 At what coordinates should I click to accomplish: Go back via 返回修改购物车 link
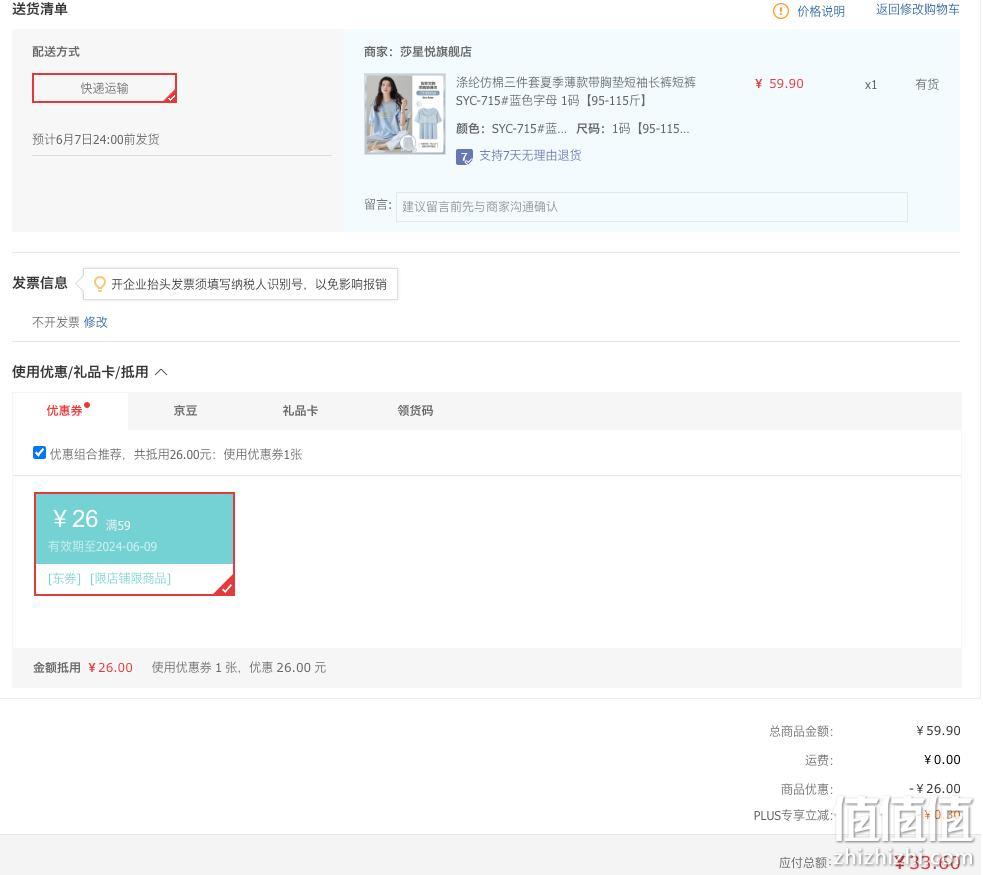[x=917, y=9]
